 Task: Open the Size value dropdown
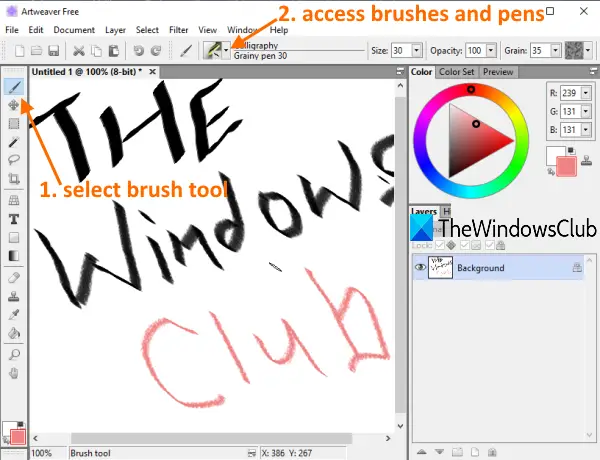click(x=416, y=51)
